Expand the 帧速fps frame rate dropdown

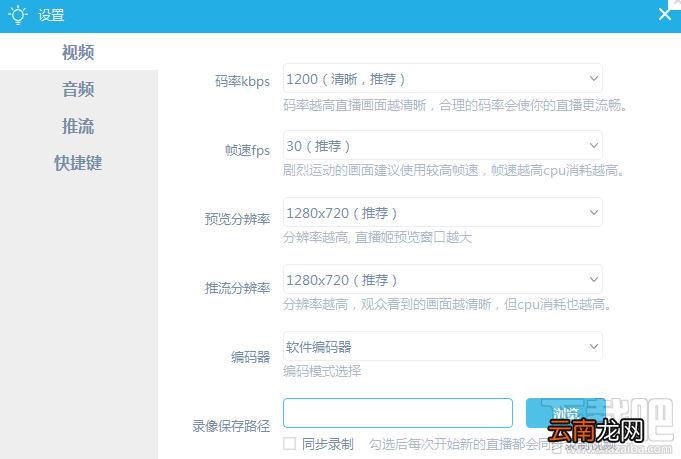pos(443,145)
